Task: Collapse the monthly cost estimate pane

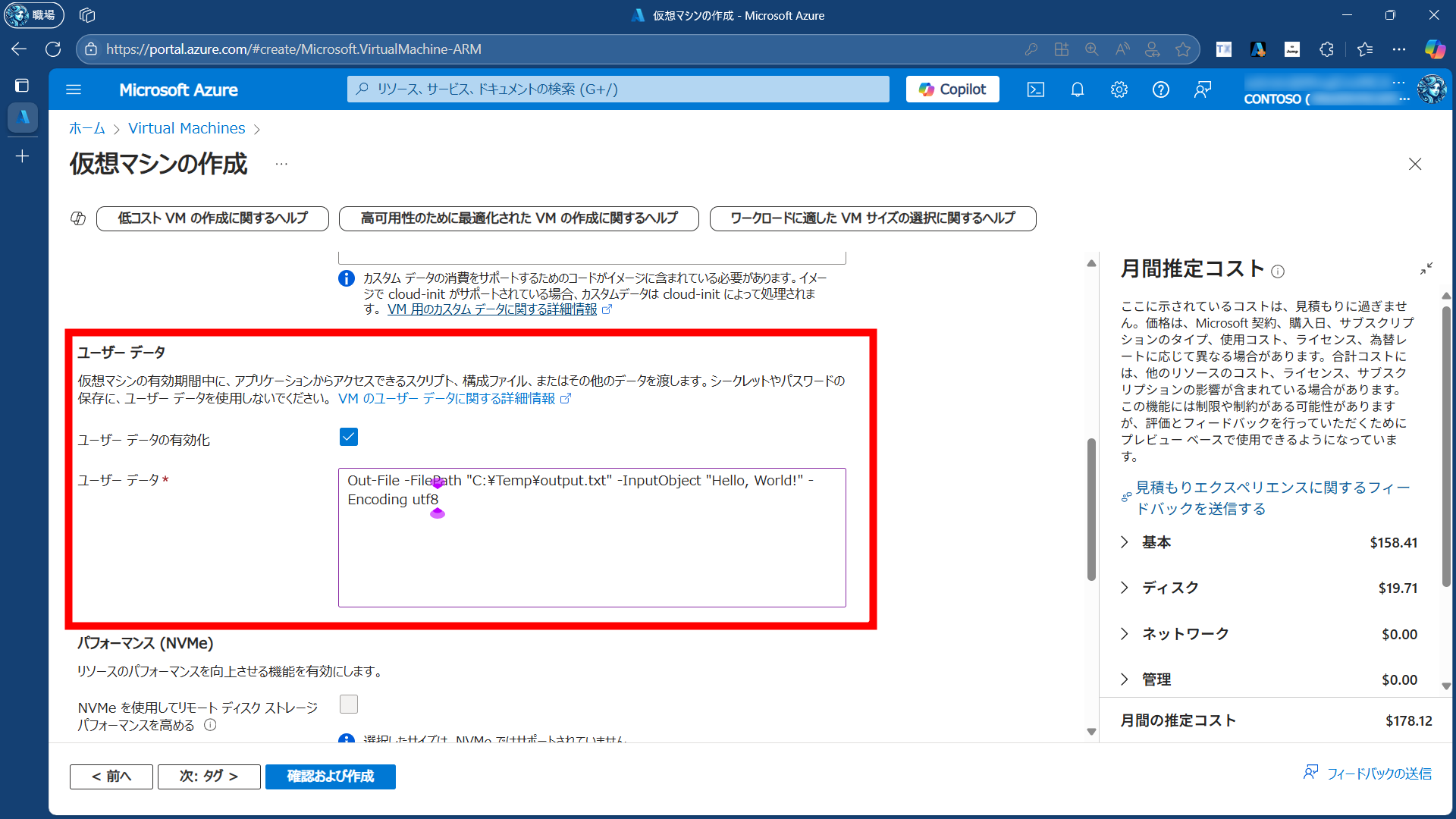Action: coord(1426,269)
